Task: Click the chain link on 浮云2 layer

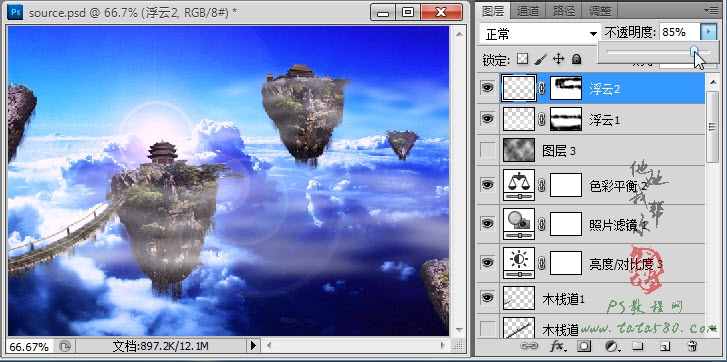Action: click(542, 89)
